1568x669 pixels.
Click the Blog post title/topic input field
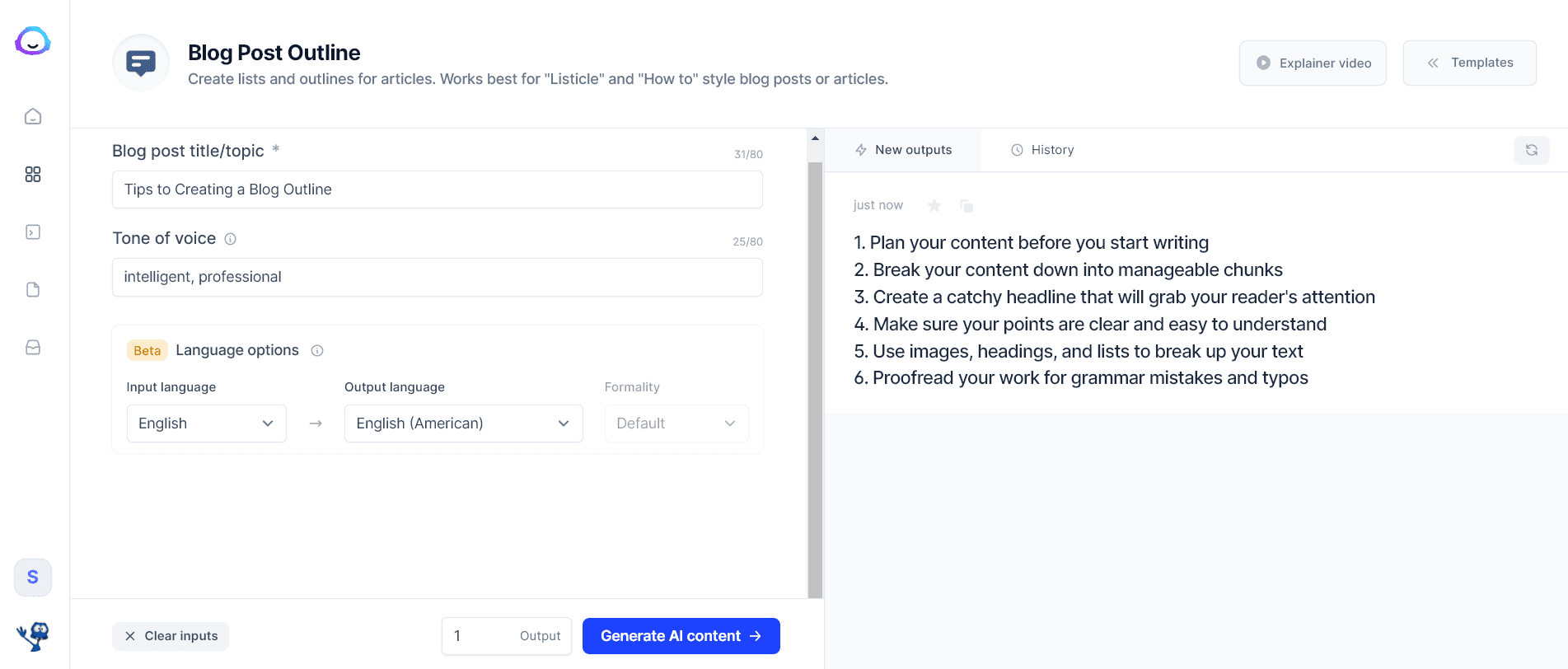click(x=438, y=189)
